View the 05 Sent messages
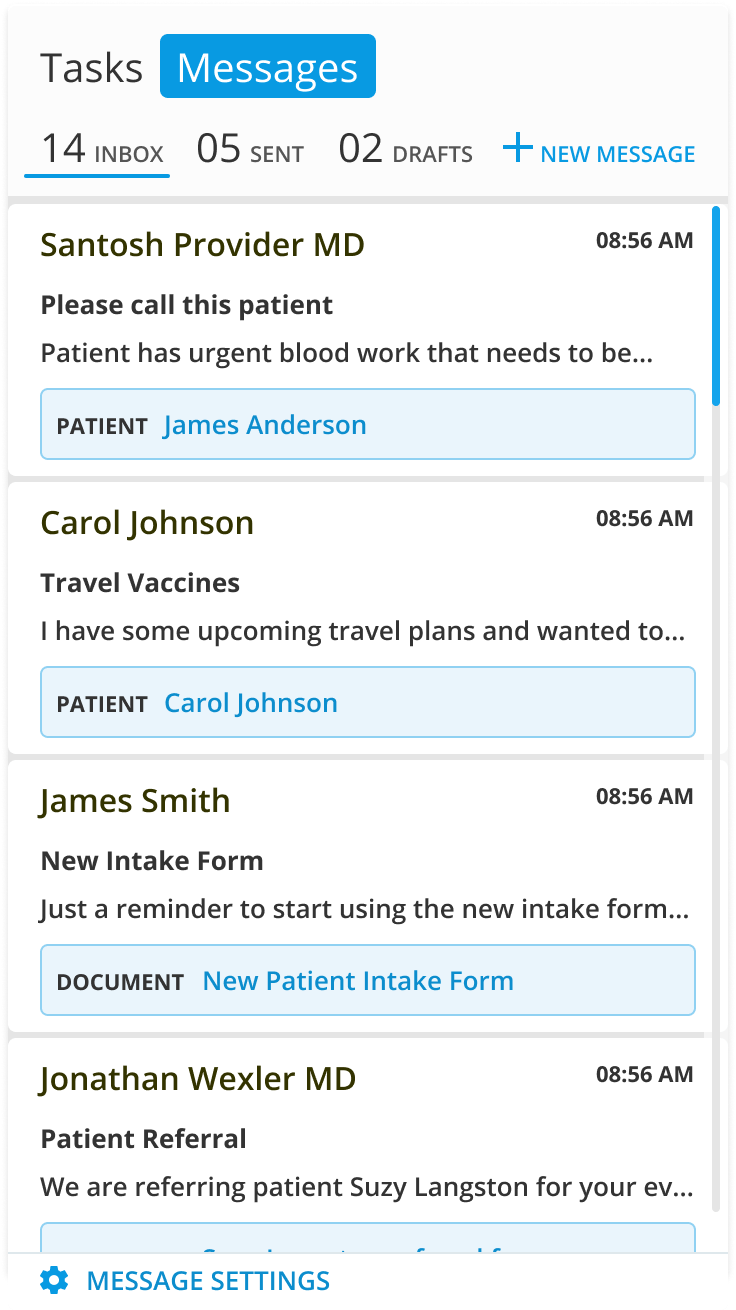 (x=250, y=151)
